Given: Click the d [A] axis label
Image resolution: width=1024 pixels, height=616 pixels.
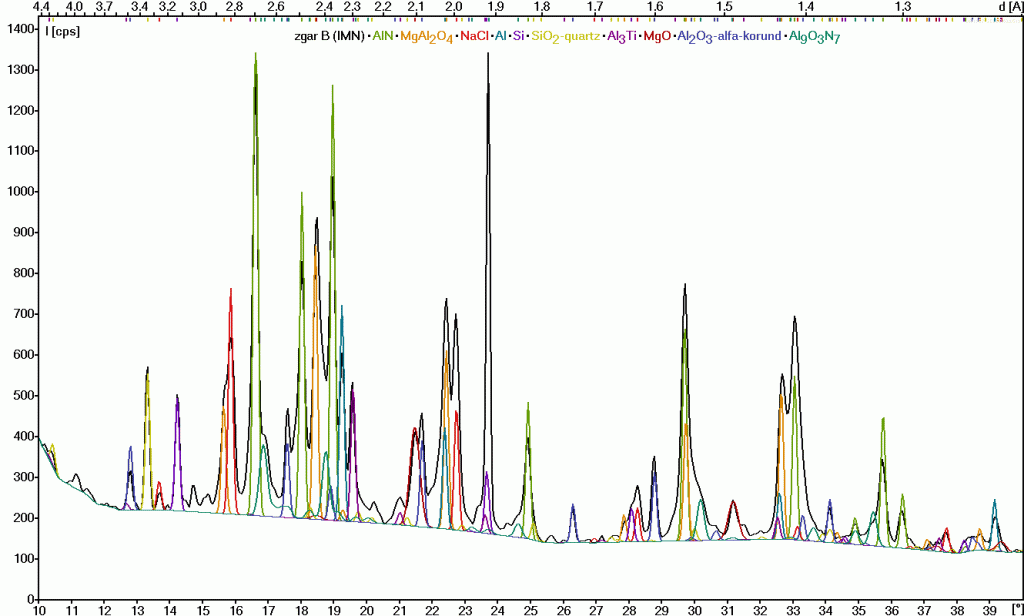Looking at the screenshot, I should pos(1010,7).
